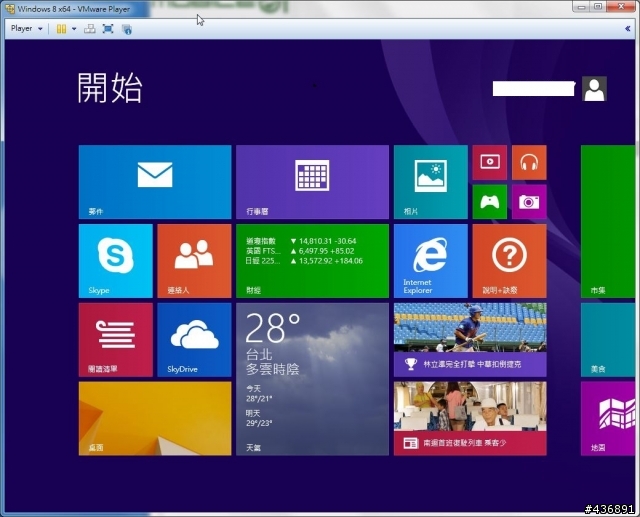Click Send Ctrl+Alt+Del toolbar icon
640x517 pixels.
89,29
